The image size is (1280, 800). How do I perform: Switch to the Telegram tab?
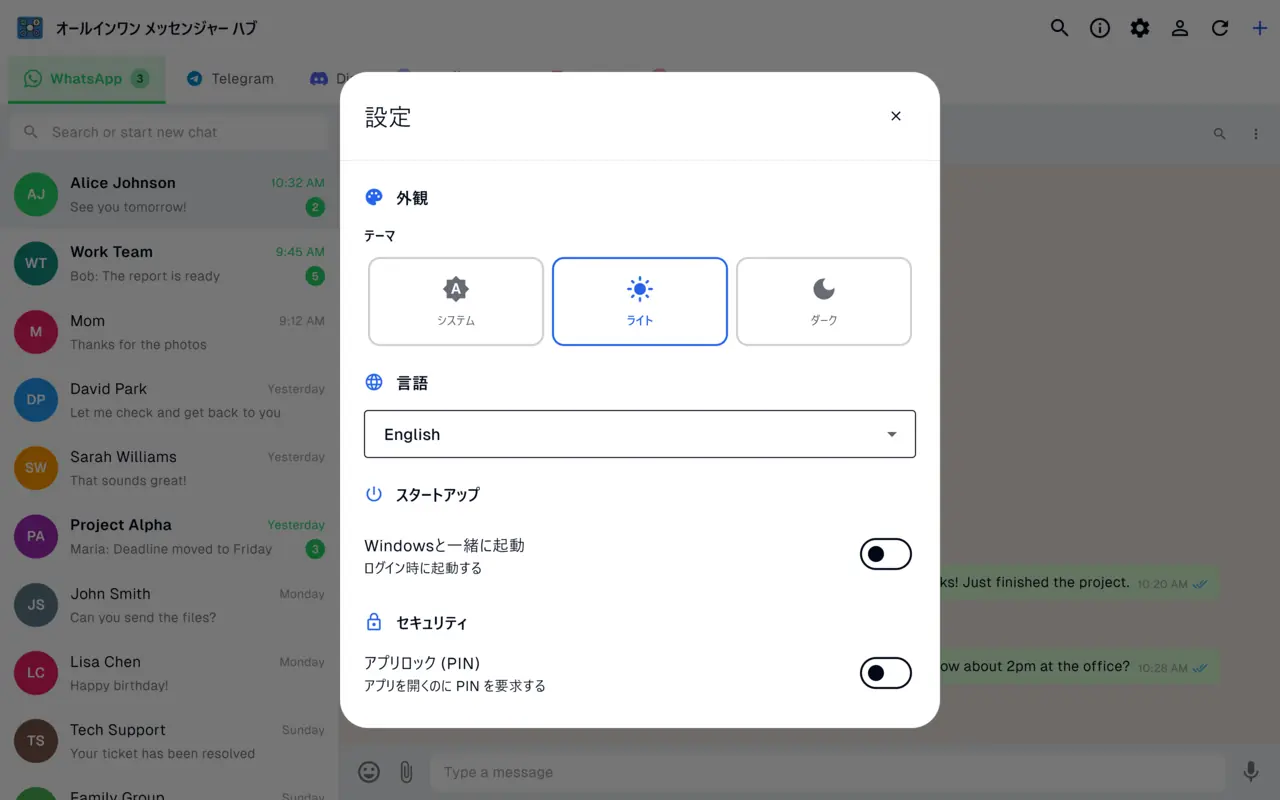230,79
